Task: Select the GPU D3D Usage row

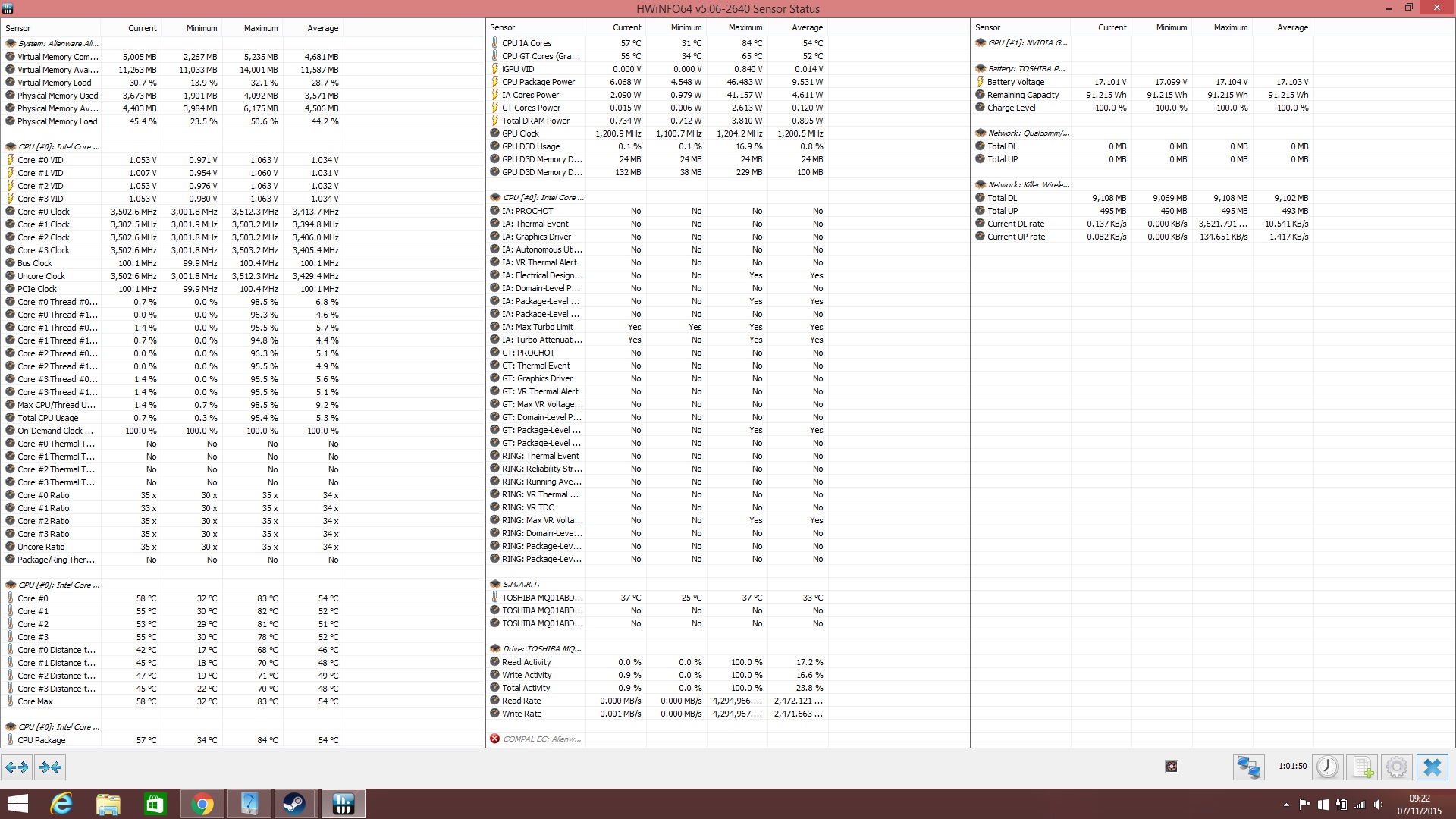Action: tap(657, 146)
